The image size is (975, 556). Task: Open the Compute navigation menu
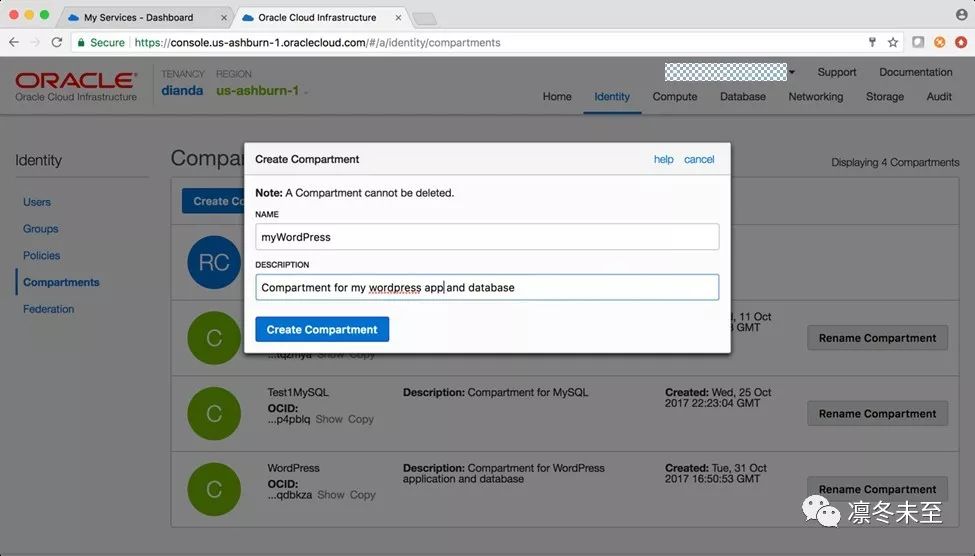[675, 96]
